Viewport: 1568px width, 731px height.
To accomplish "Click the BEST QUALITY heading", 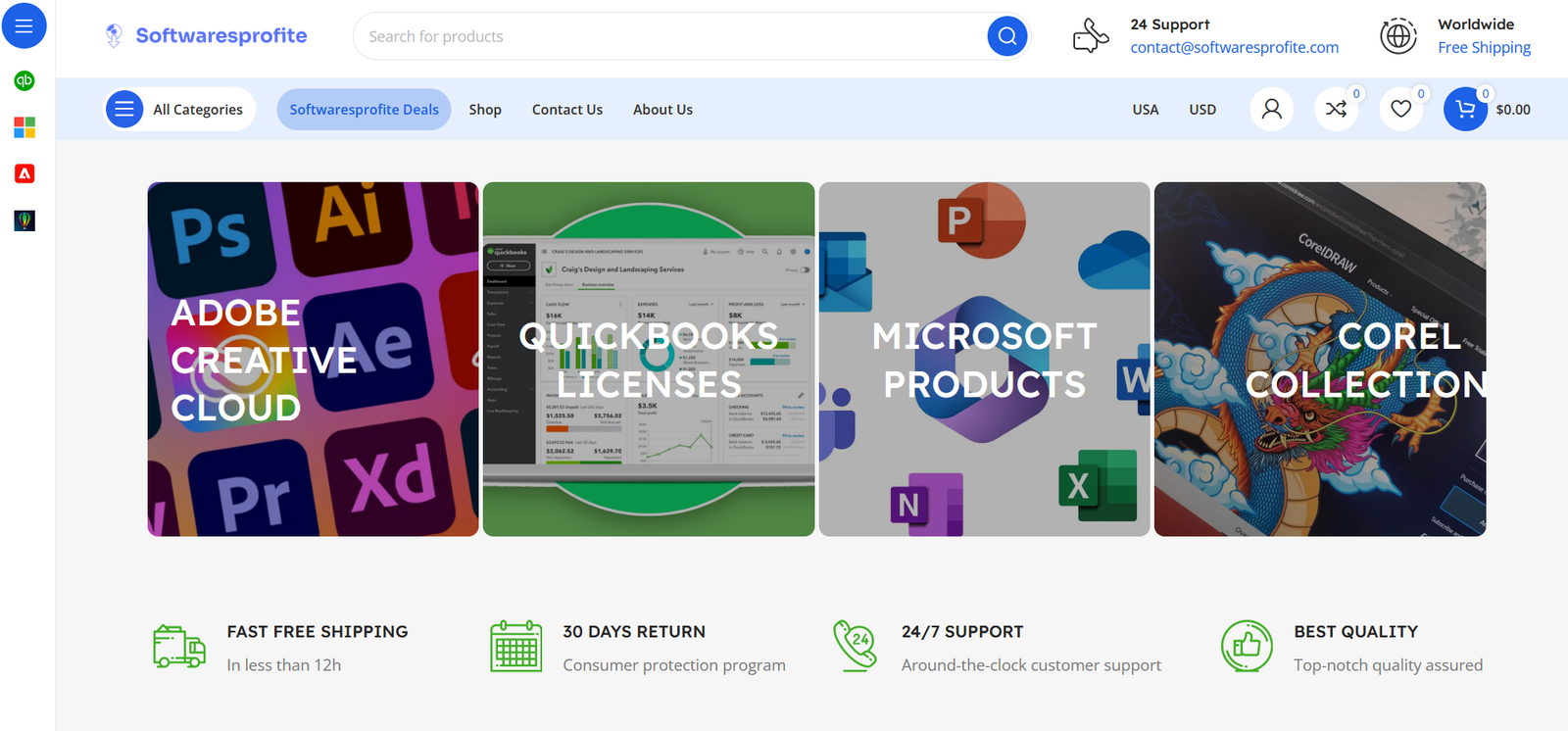I will click(1355, 632).
